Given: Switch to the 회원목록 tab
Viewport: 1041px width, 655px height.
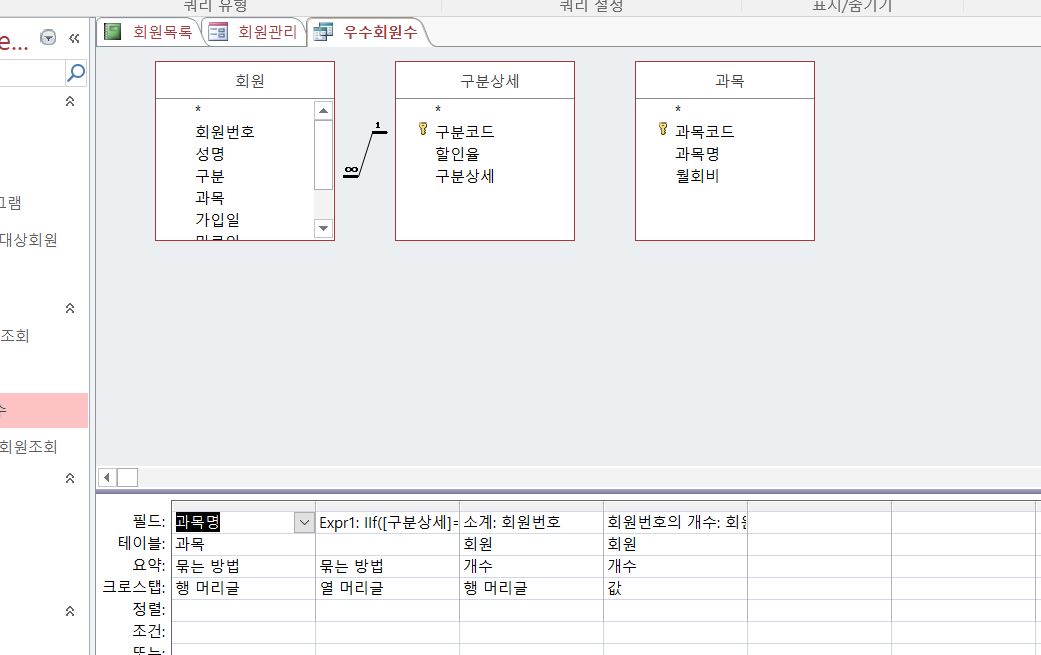Looking at the screenshot, I should (162, 32).
